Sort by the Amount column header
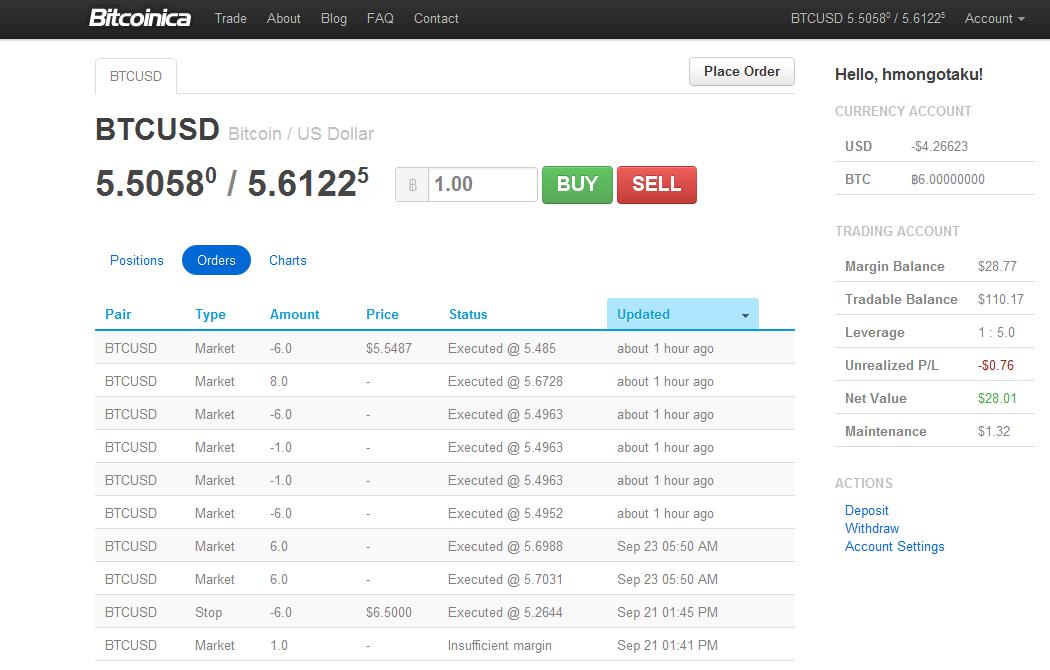Screen dimensions: 1050x670 295,315
